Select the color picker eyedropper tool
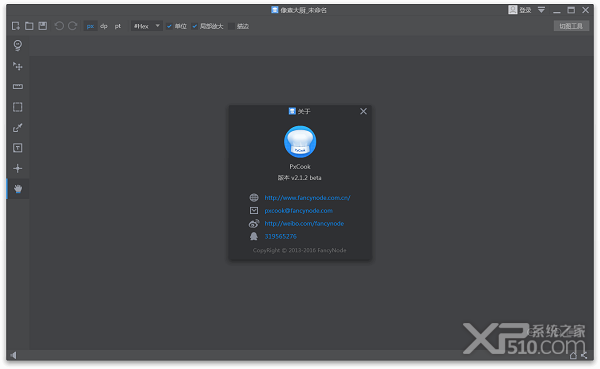Image resolution: width=600 pixels, height=369 pixels. [18, 127]
